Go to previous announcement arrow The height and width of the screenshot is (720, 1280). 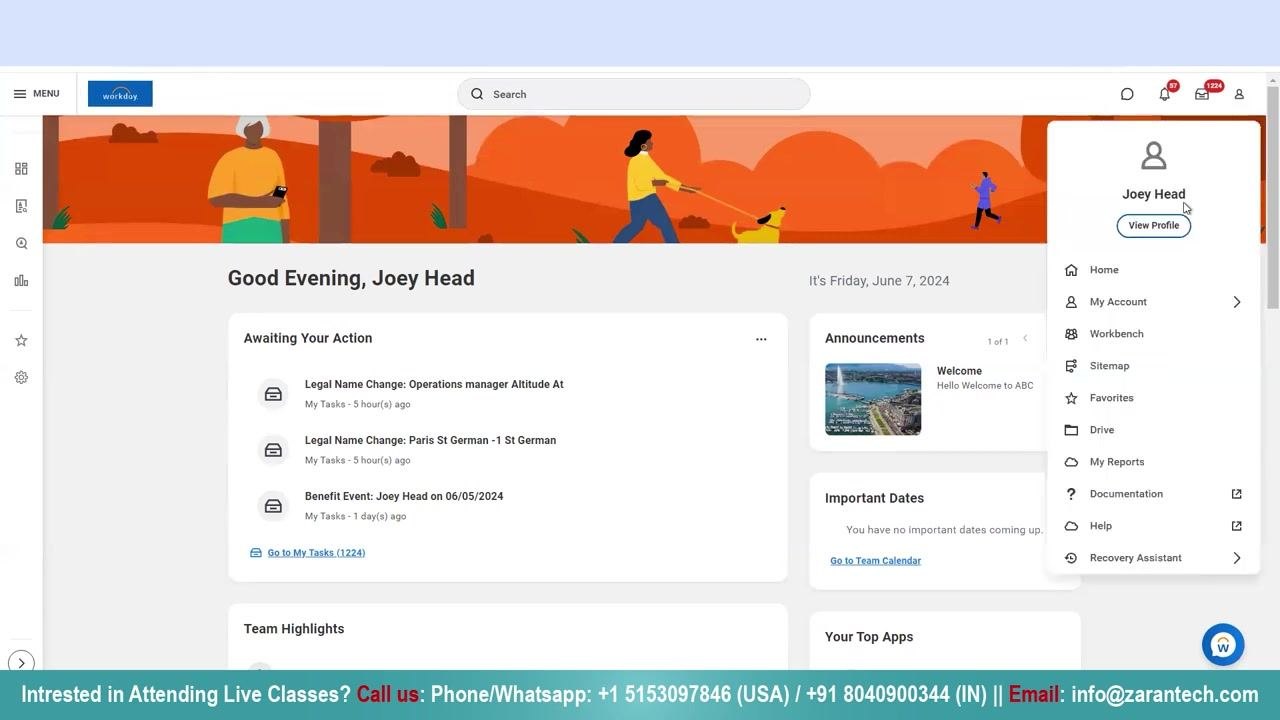(x=1025, y=339)
